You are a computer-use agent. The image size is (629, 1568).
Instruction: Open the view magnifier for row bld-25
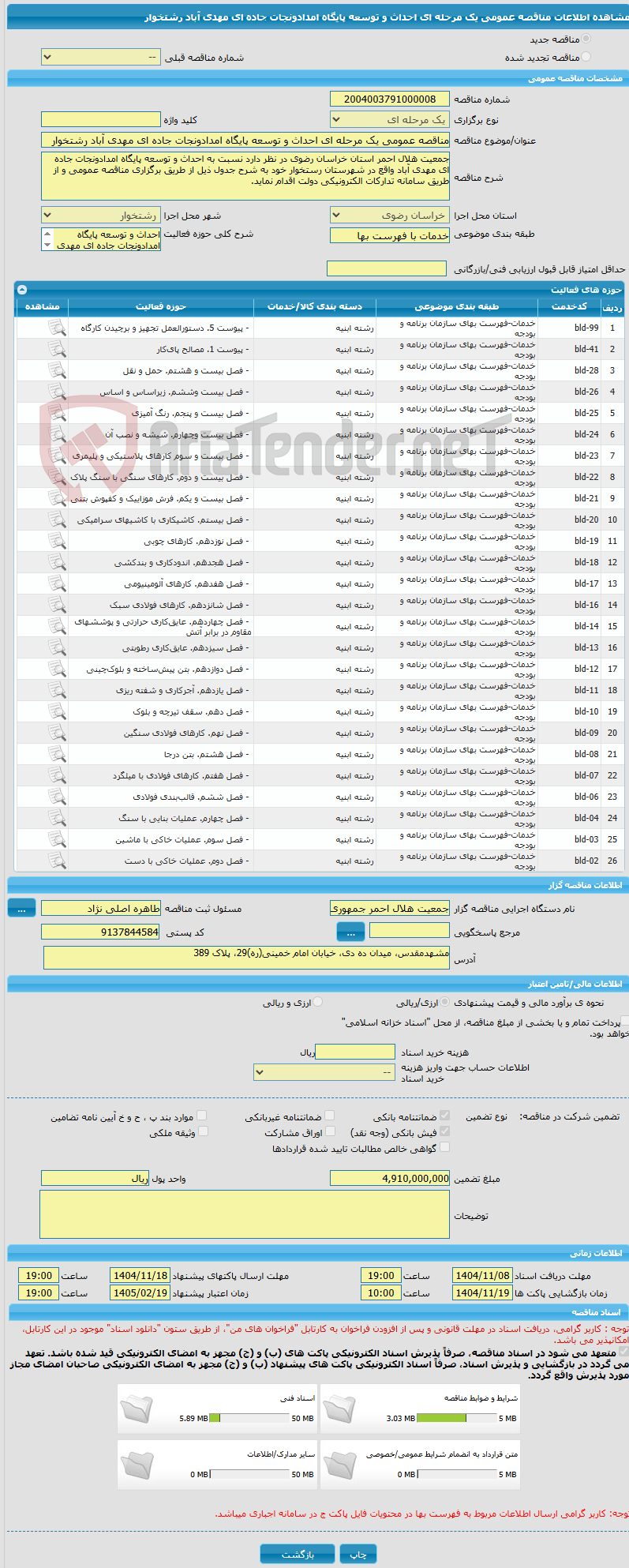[57, 413]
